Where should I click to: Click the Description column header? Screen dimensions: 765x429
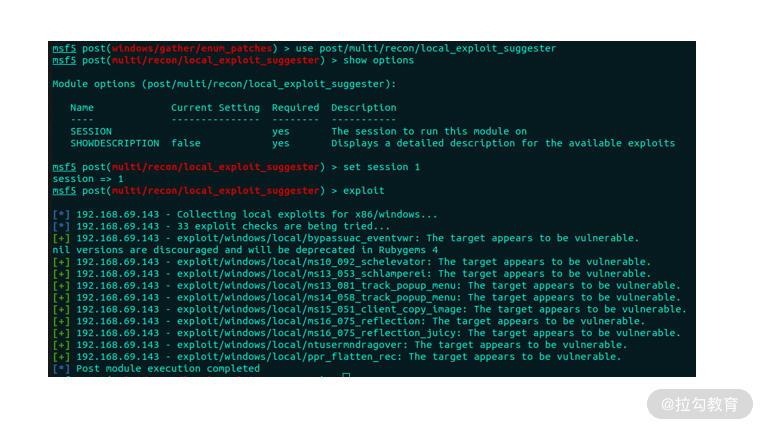363,108
